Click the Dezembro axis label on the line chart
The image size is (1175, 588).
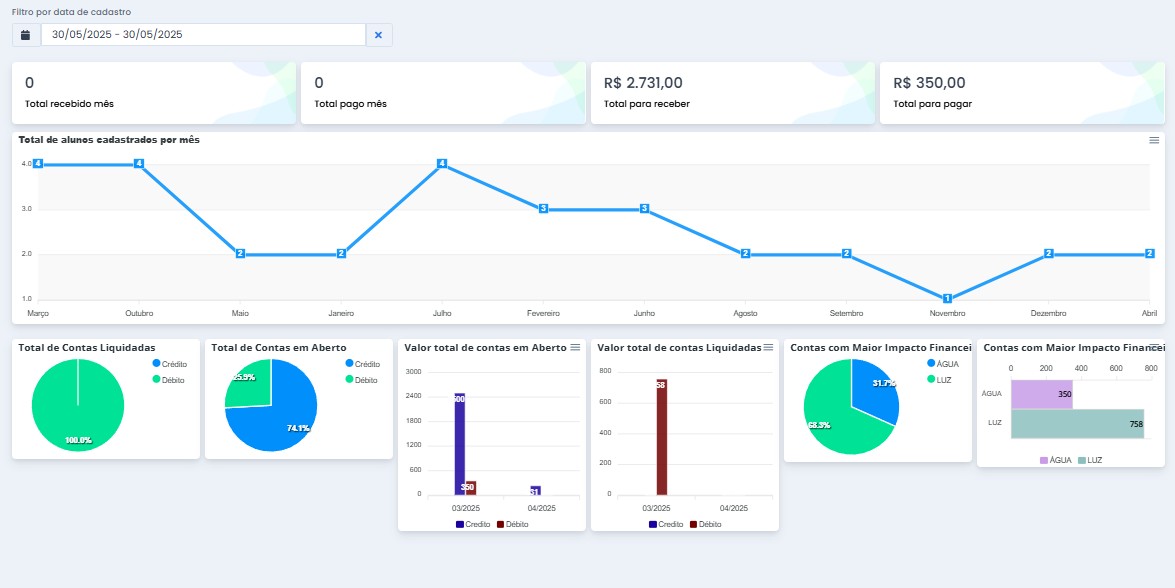coord(1048,313)
